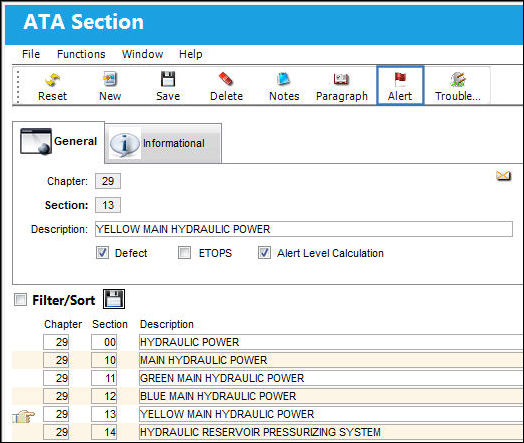Image resolution: width=524 pixels, height=443 pixels.
Task: Select the HYDRAULIC POWER row description
Action: point(331,342)
